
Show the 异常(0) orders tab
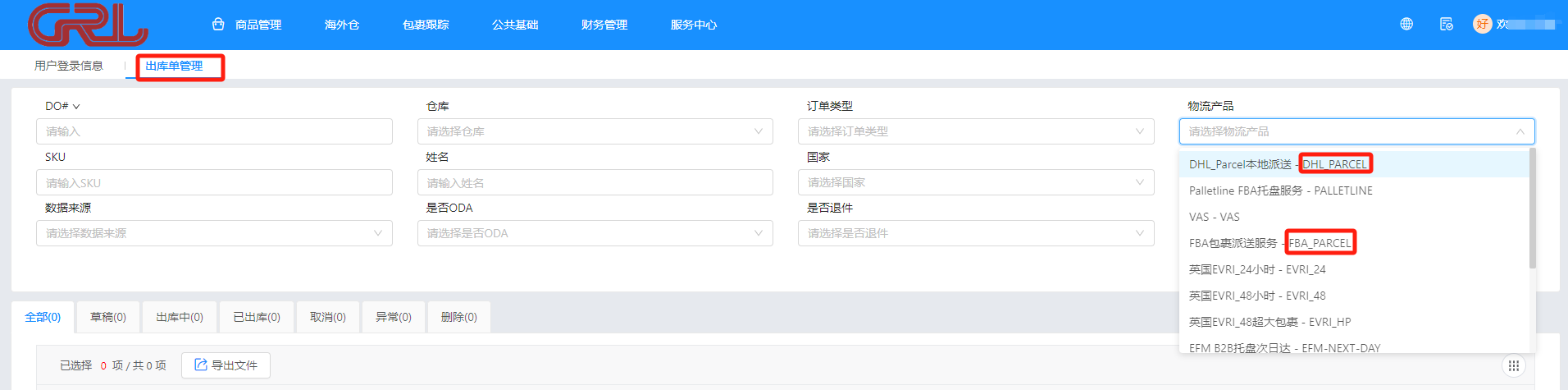pyautogui.click(x=394, y=317)
